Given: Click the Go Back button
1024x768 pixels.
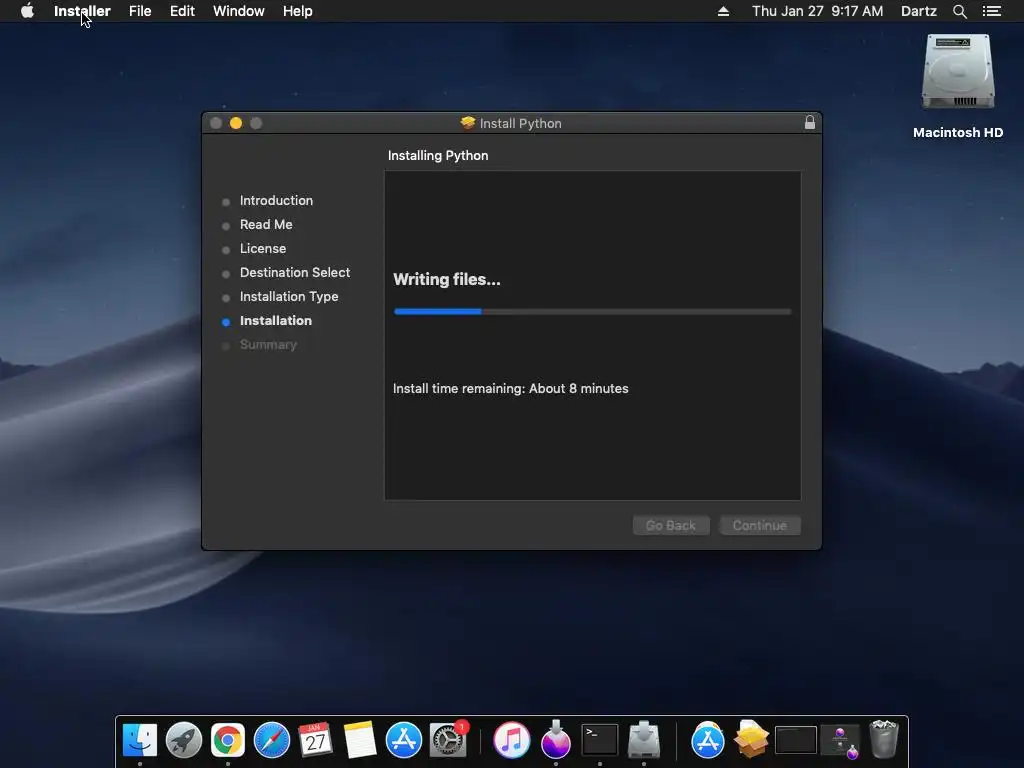Looking at the screenshot, I should (671, 525).
